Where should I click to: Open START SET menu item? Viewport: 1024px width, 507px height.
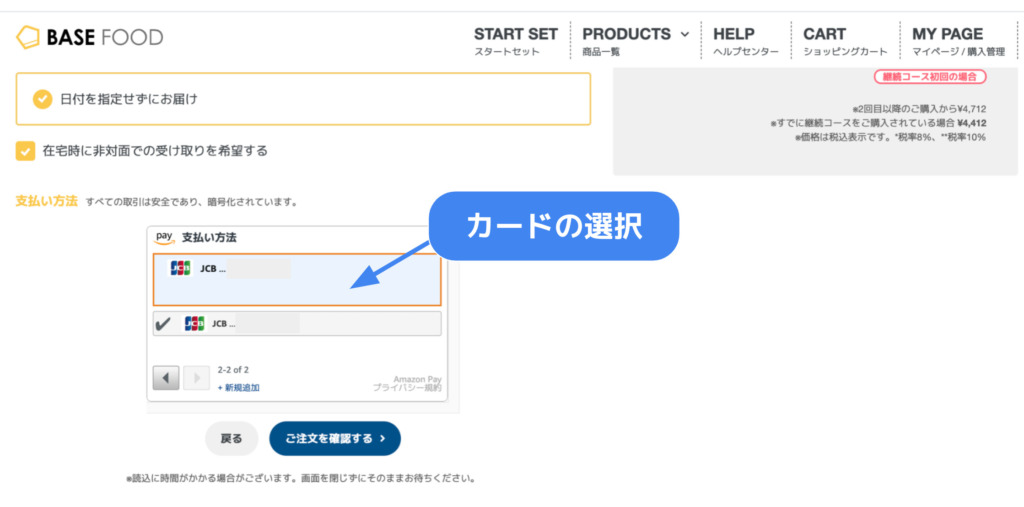coord(516,42)
